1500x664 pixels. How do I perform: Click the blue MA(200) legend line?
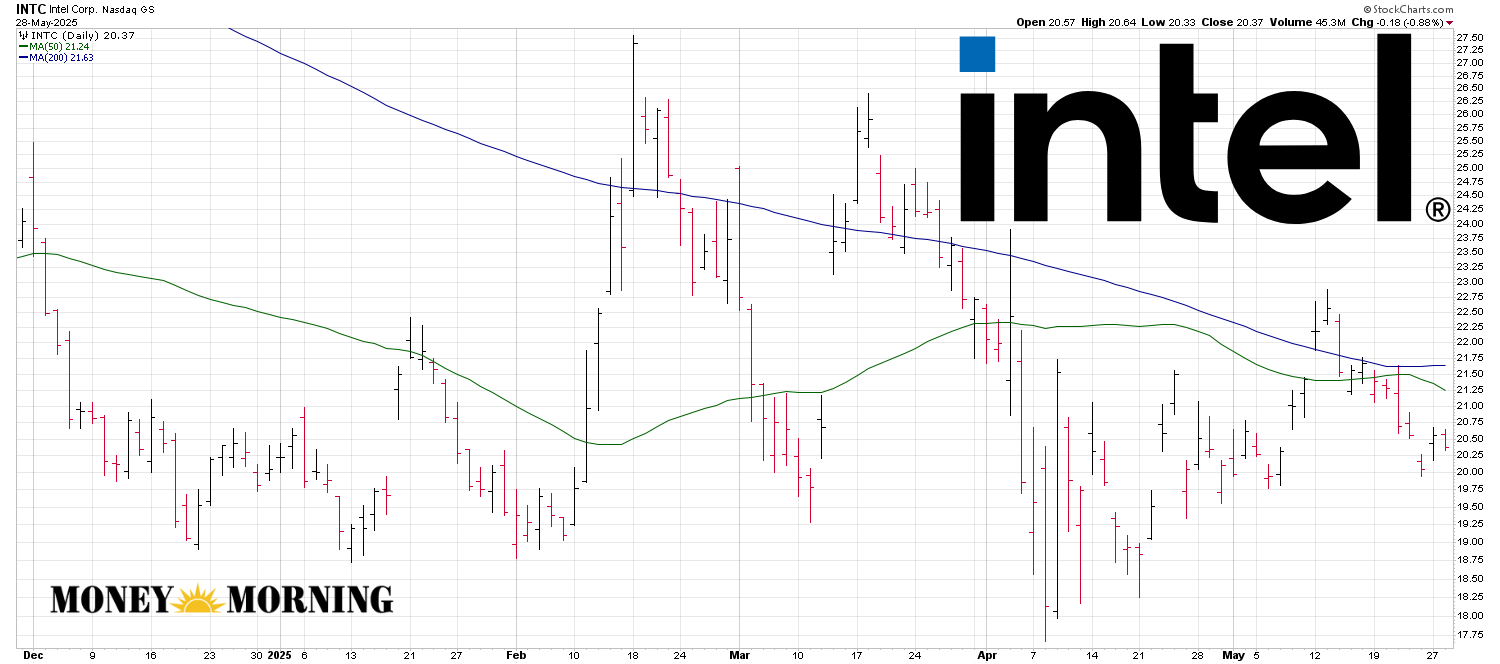tap(22, 57)
